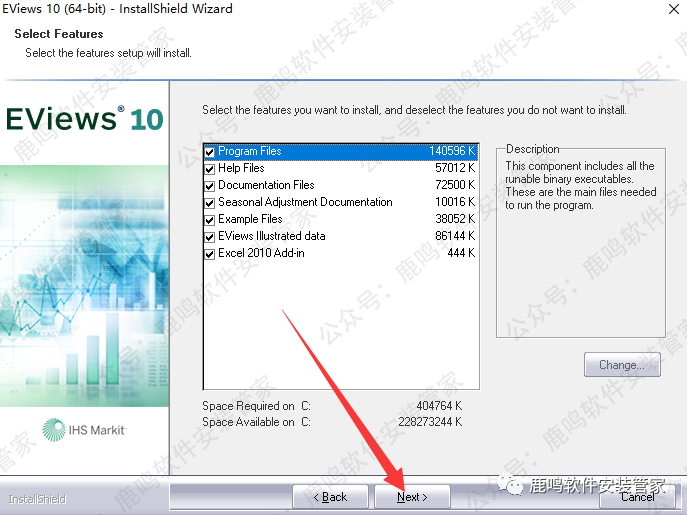Click the 228273244 K space available value
This screenshot has width=687, height=515.
(430, 422)
